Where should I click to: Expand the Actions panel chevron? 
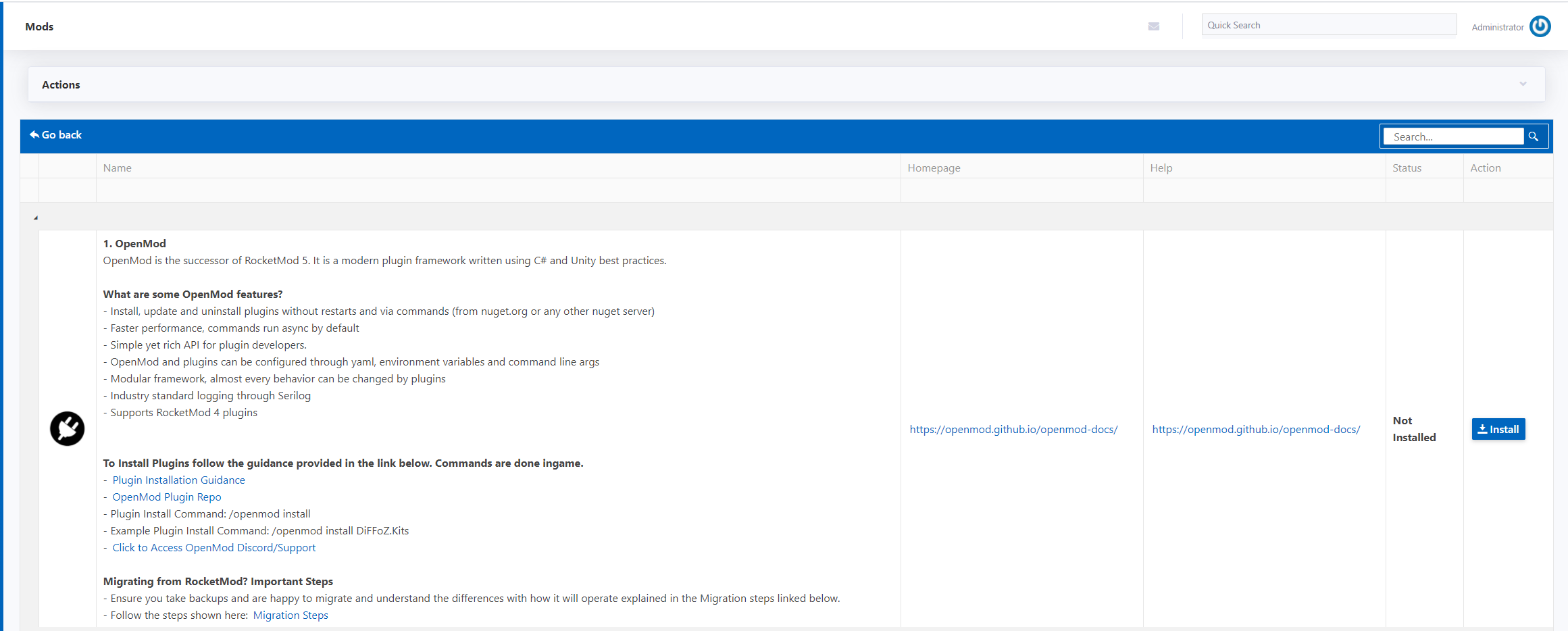pyautogui.click(x=1523, y=84)
